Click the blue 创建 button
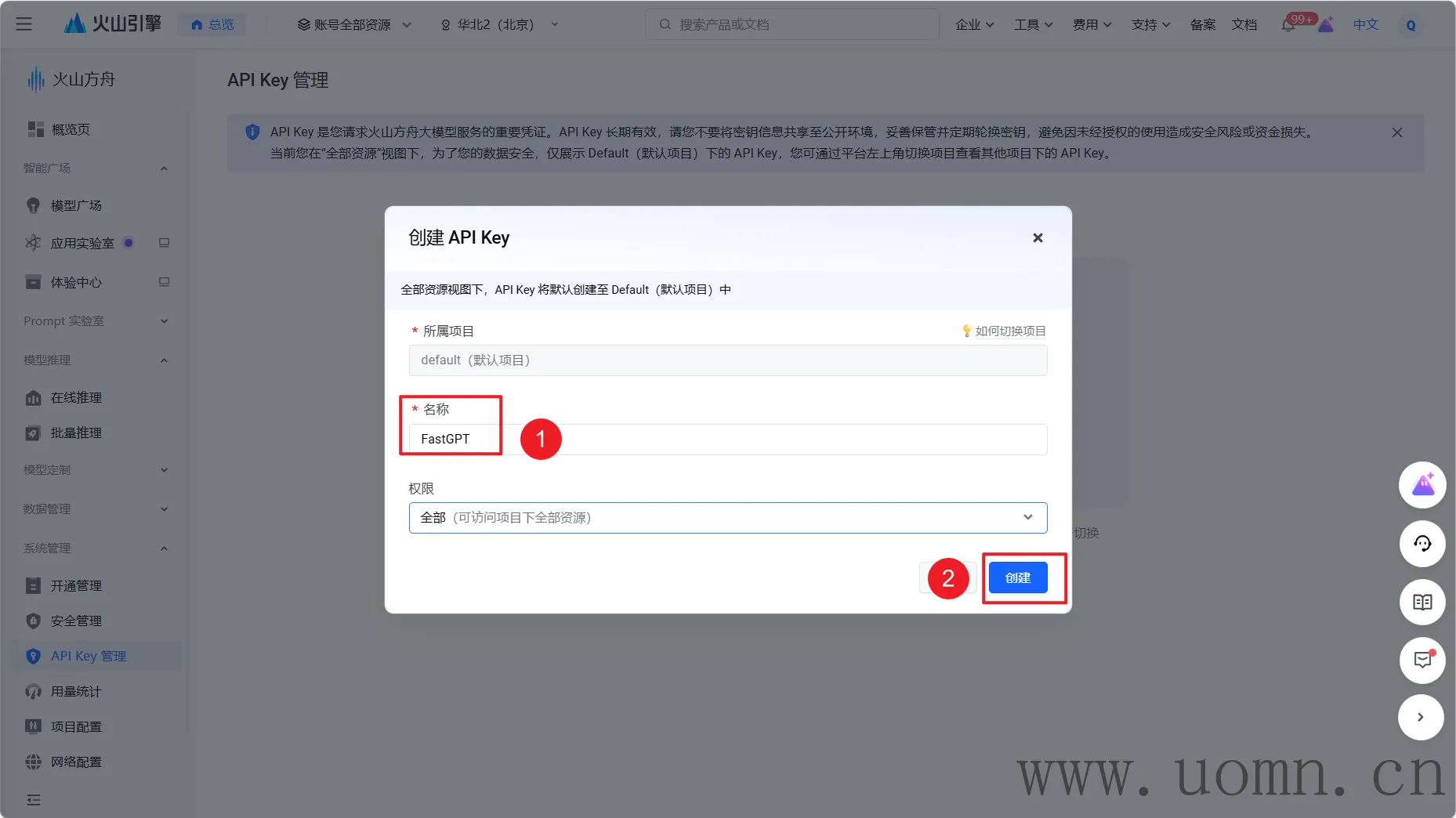This screenshot has width=1456, height=818. (x=1017, y=577)
